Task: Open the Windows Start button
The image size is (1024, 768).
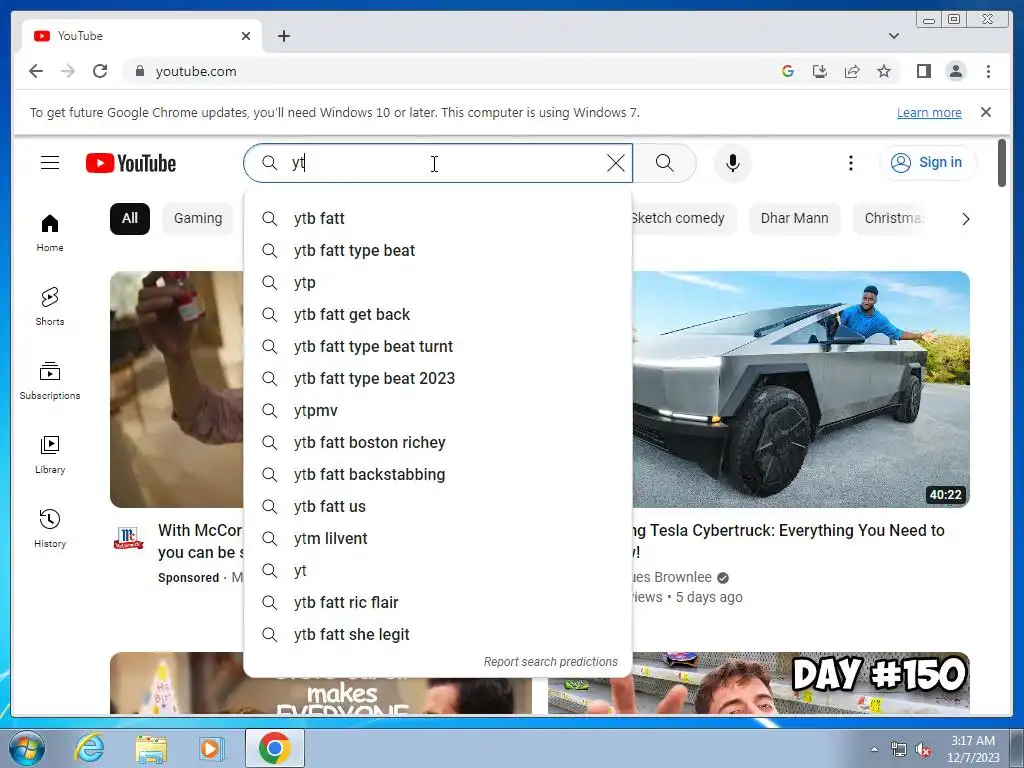Action: (x=27, y=748)
